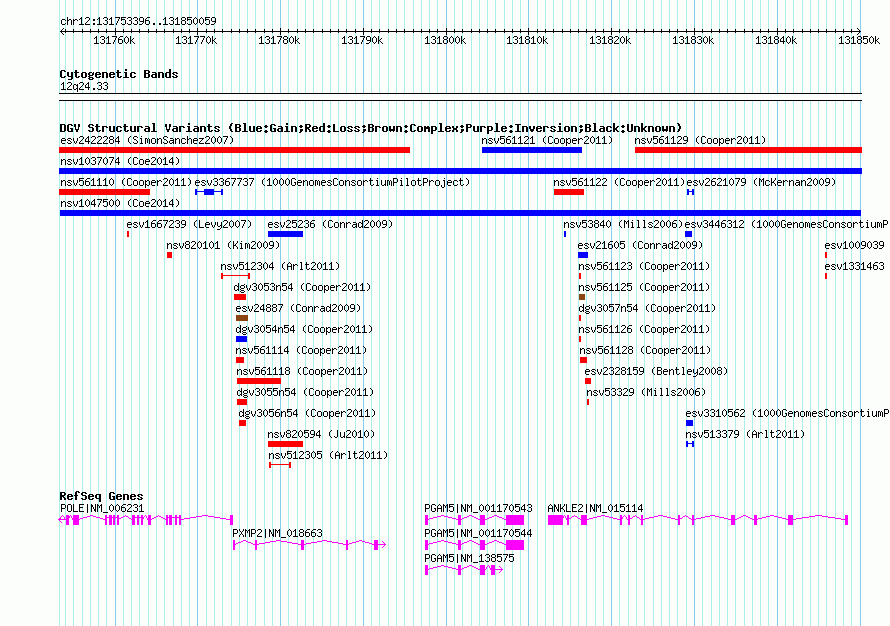The image size is (890, 626).
Task: Click the DGV Structural Variants track title
Action: [371, 128]
